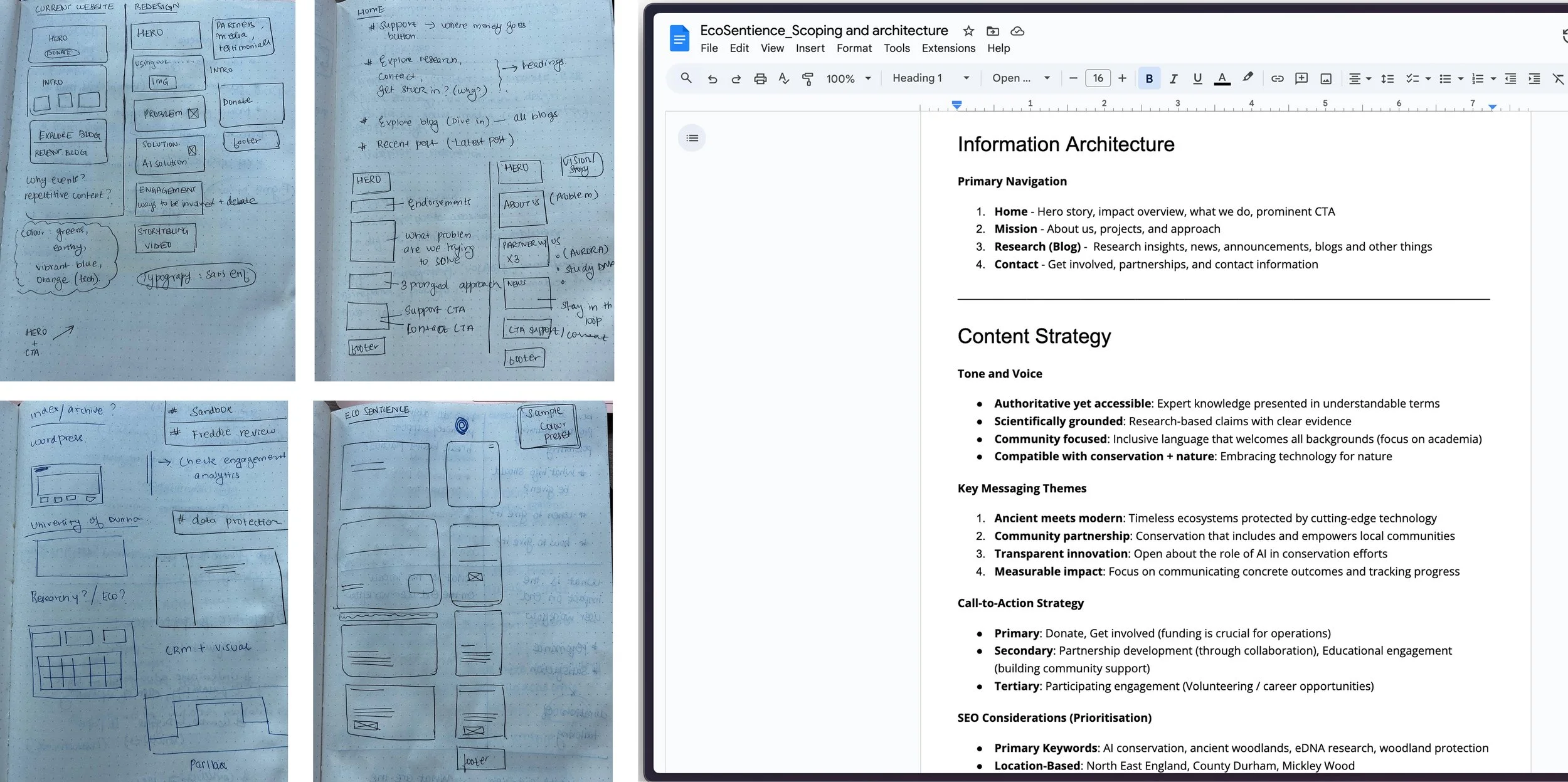Toggle bold formatting off
Screen dimensions: 1568x782
click(x=1149, y=78)
